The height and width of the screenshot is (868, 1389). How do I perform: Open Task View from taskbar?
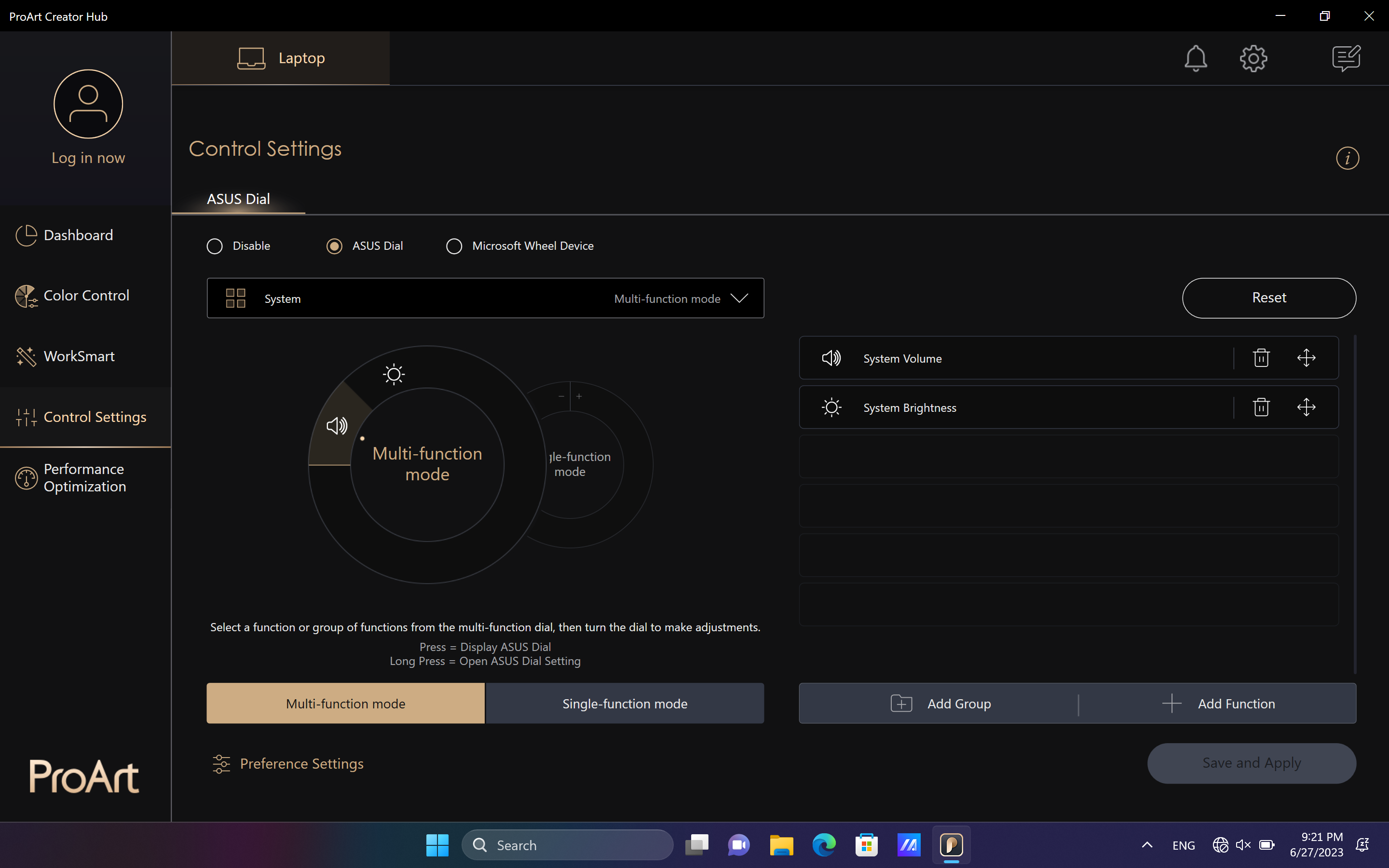(697, 845)
